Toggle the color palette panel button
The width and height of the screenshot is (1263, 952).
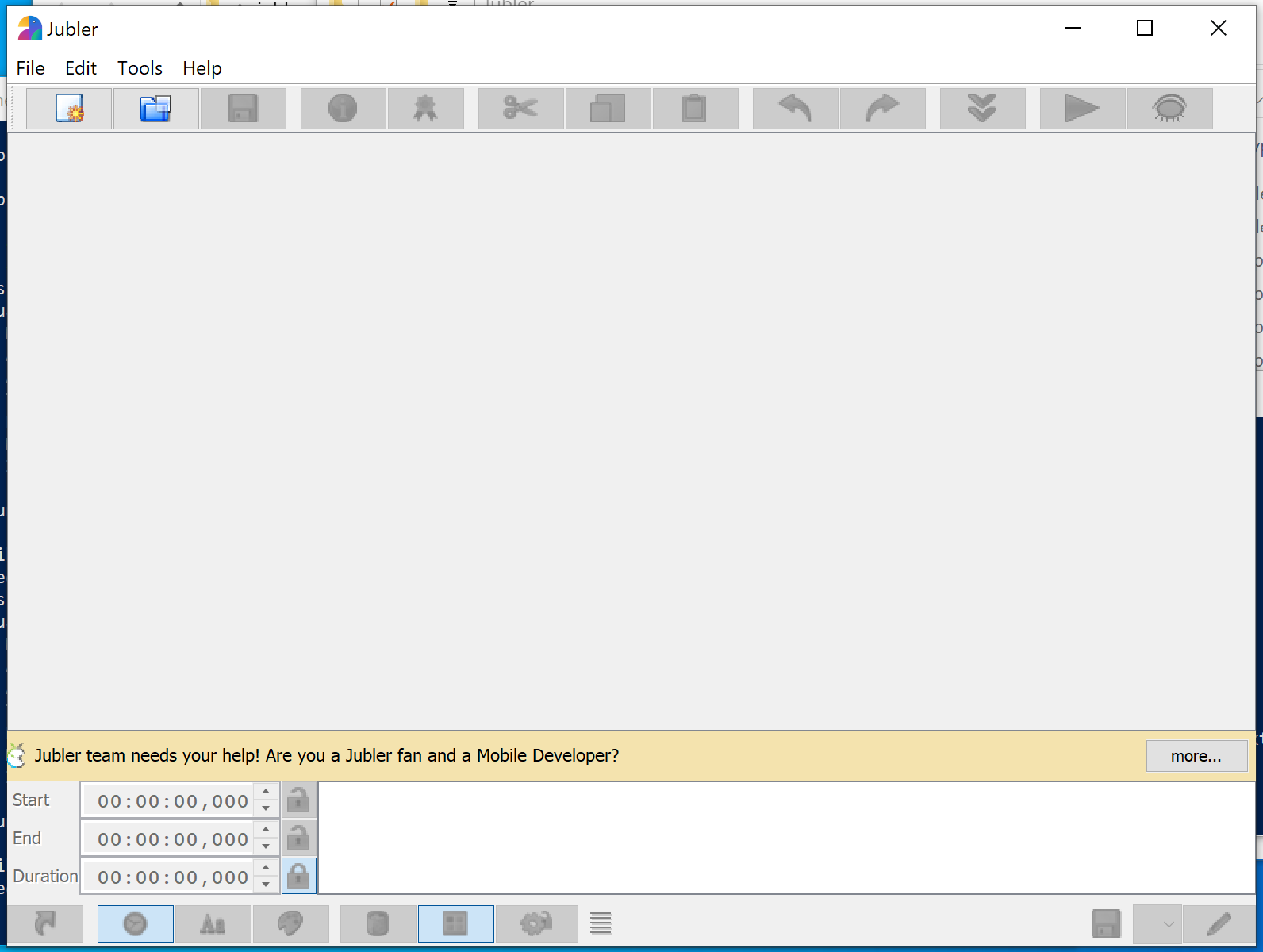pos(290,924)
